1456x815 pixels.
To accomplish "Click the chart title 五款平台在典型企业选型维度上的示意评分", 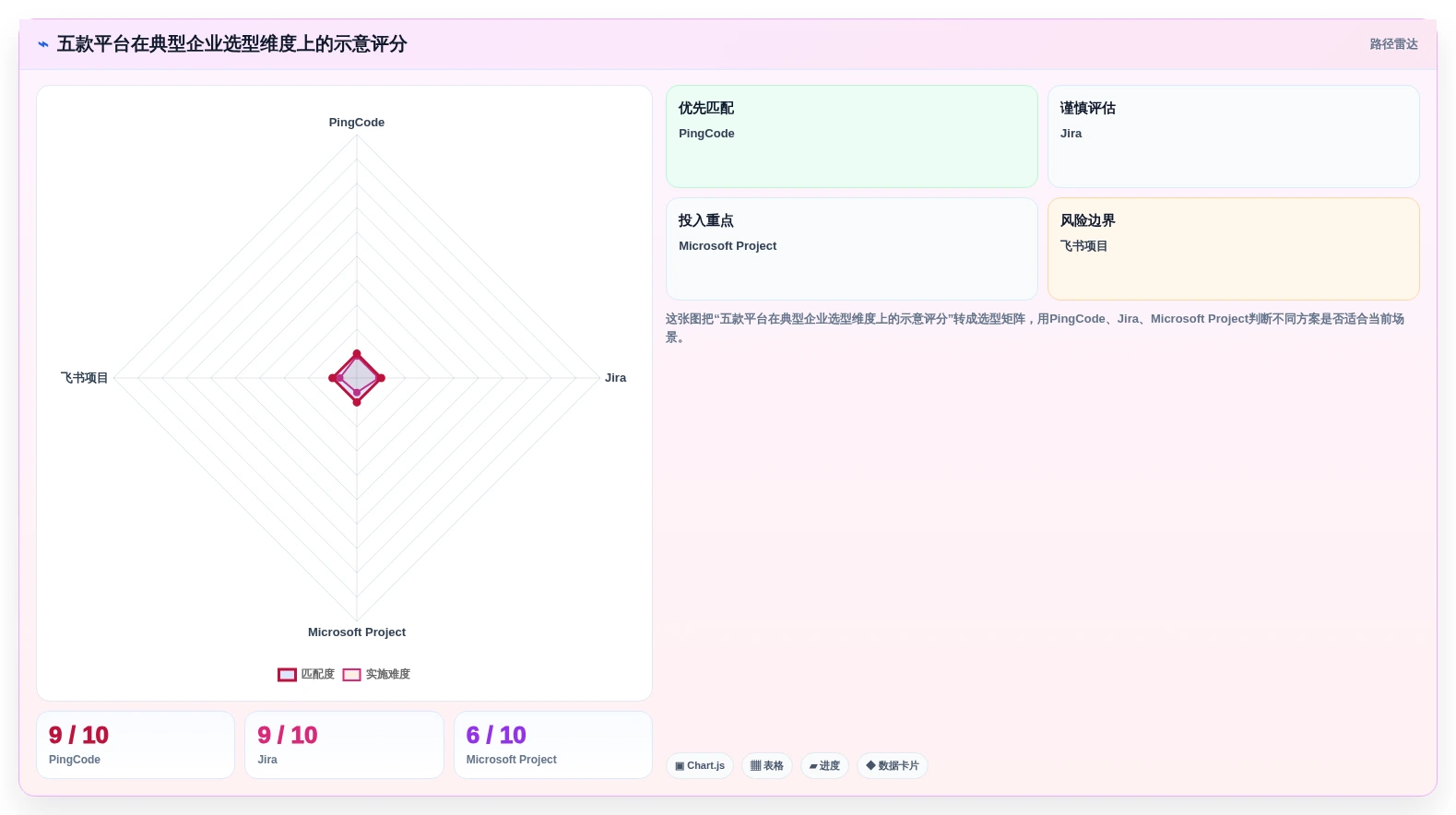I will click(x=231, y=44).
